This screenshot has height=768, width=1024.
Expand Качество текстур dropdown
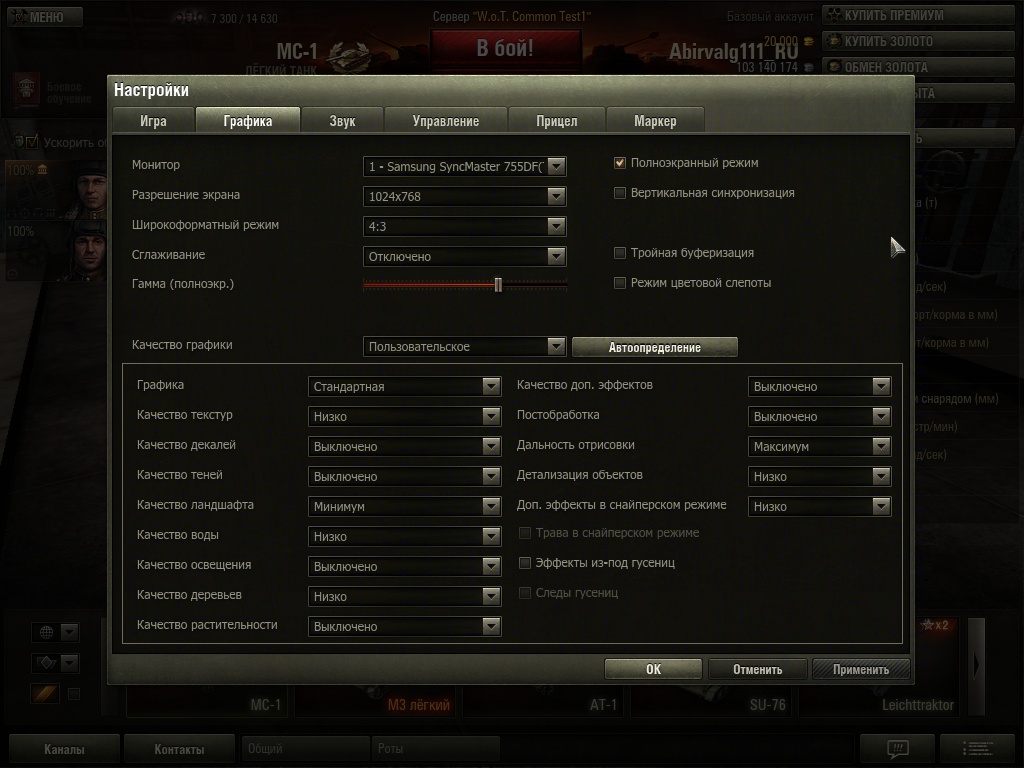point(404,417)
